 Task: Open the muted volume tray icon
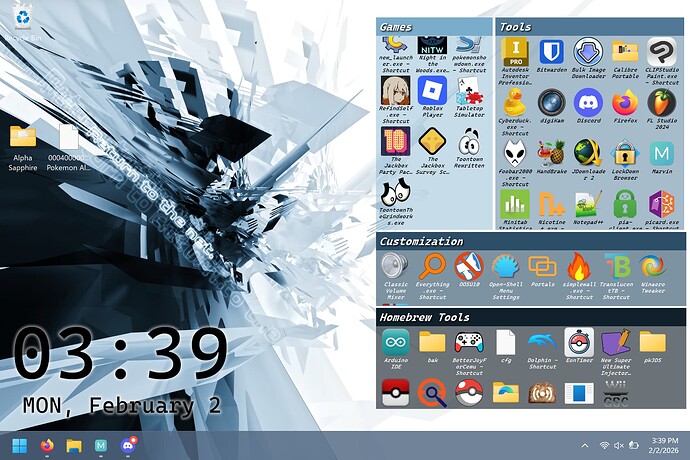tap(620, 445)
